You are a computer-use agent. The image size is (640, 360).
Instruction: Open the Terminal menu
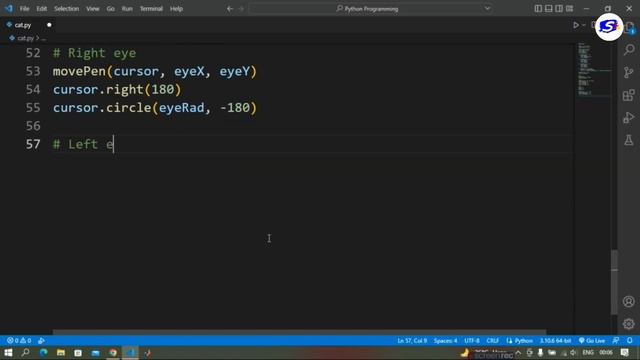[x=151, y=9]
